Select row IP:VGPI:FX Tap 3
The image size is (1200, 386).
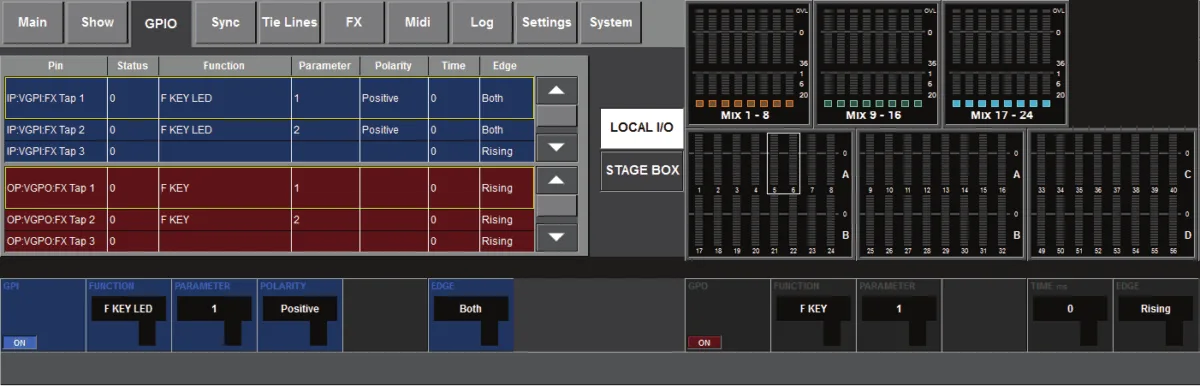(269, 151)
